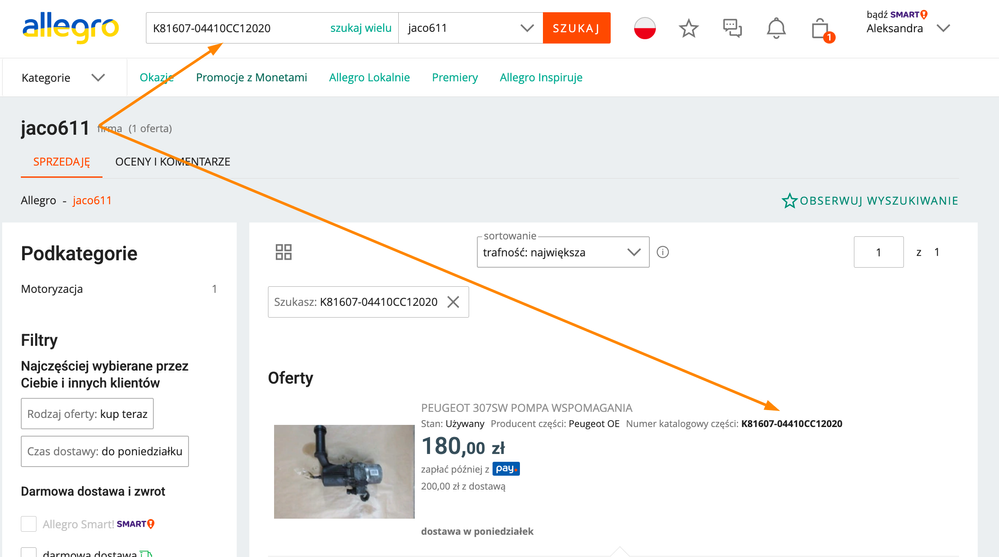Open Allegro Lokalnie link
Image resolution: width=999 pixels, height=557 pixels.
click(370, 77)
